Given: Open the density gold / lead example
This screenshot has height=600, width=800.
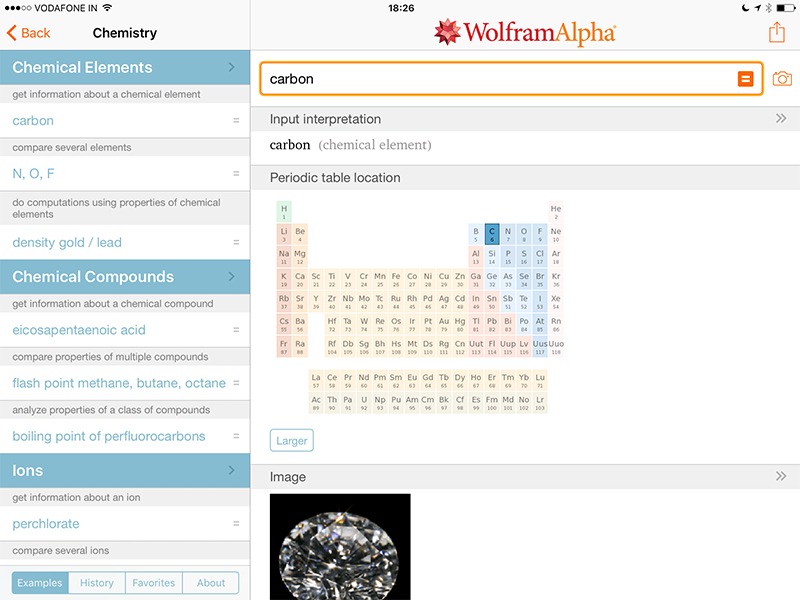Looking at the screenshot, I should [125, 242].
